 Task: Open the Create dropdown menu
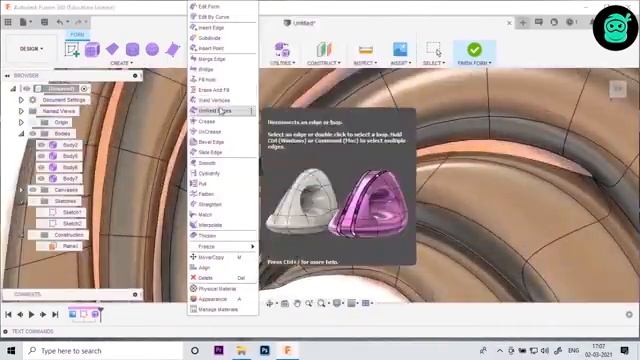[x=122, y=63]
